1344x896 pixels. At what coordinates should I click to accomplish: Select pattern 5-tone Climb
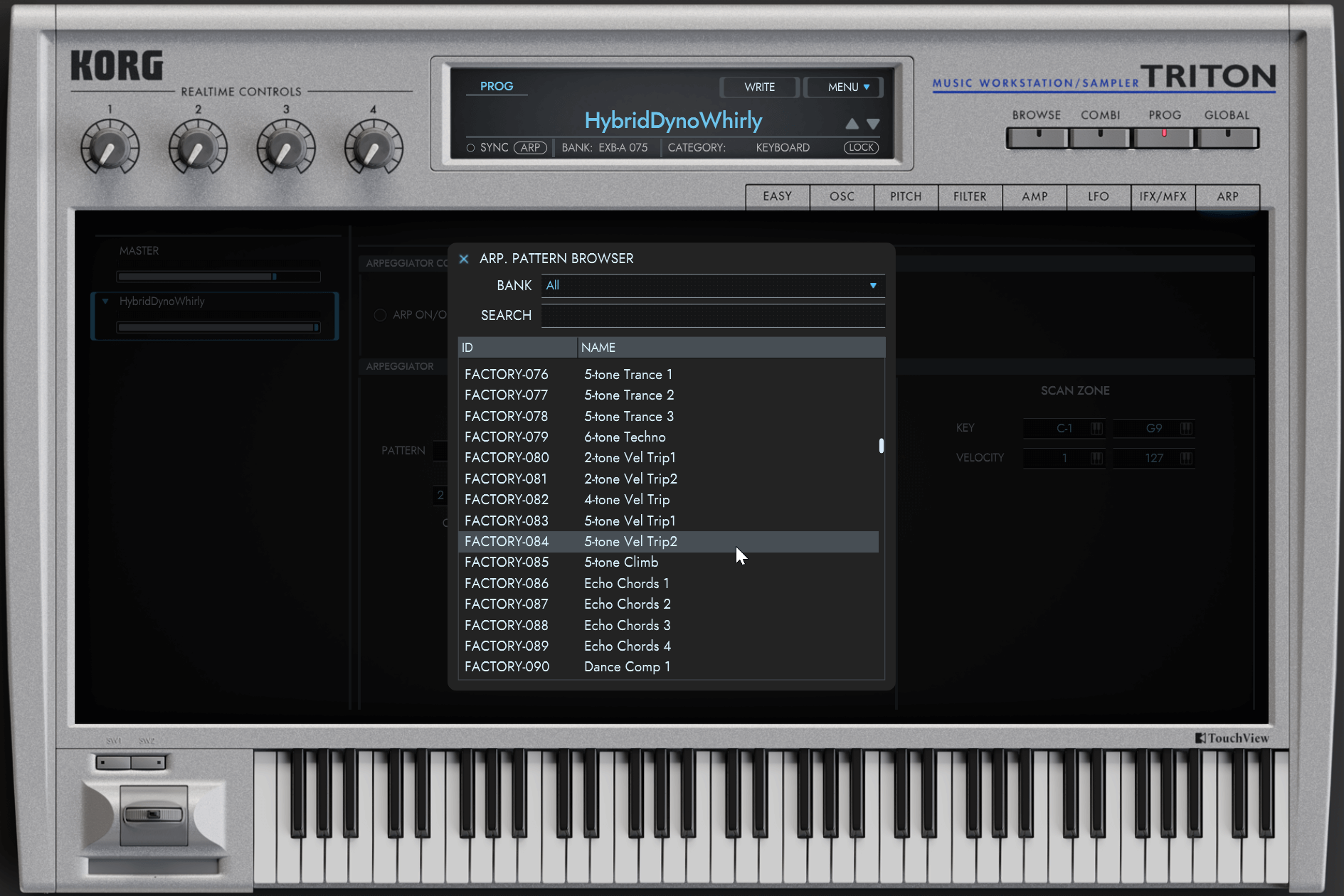point(668,562)
